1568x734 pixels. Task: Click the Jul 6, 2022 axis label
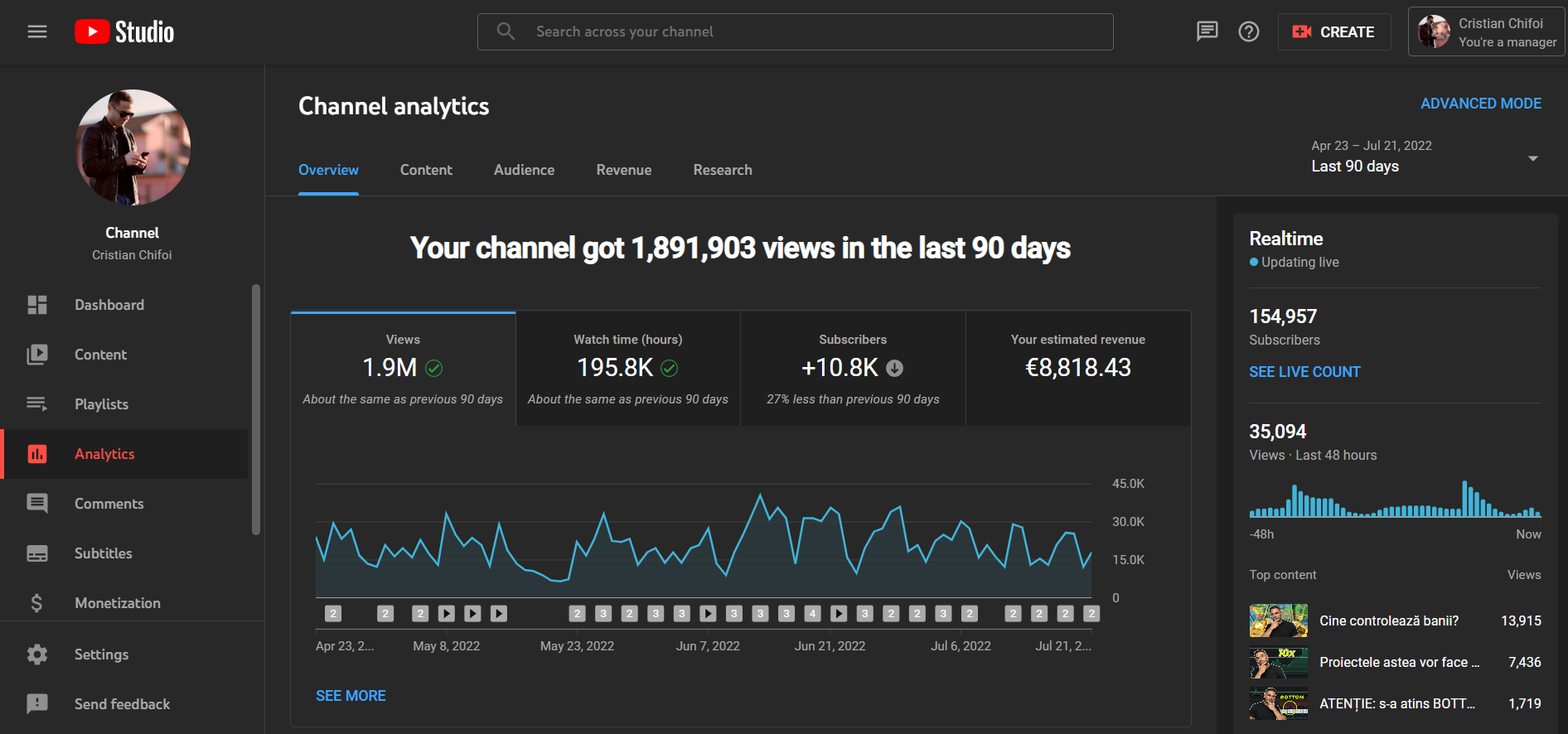(961, 646)
